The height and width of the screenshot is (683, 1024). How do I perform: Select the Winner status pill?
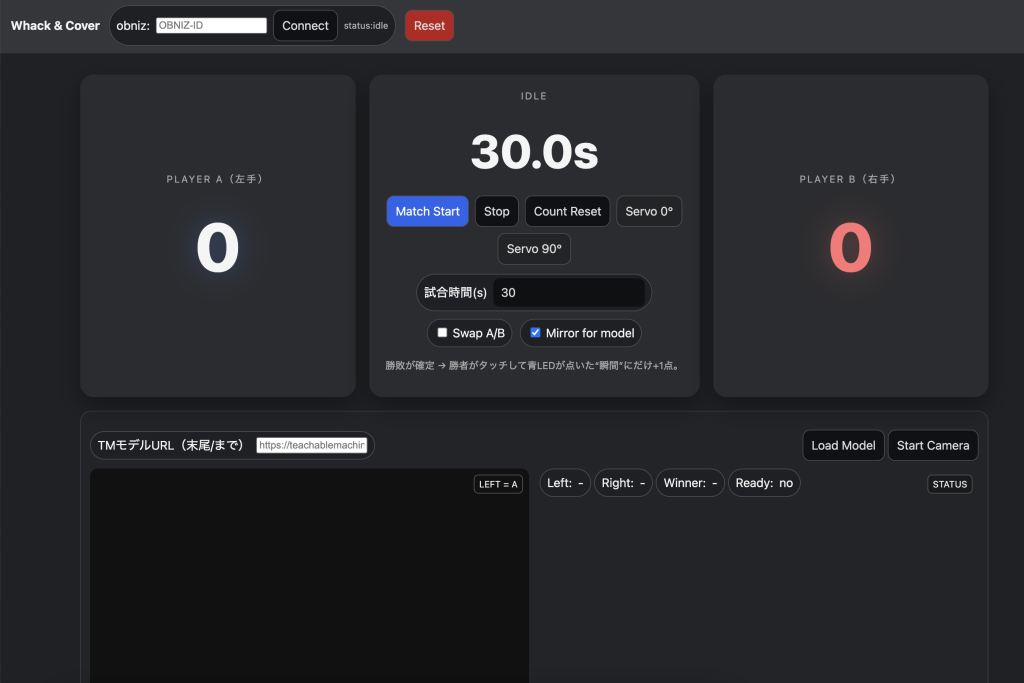click(690, 483)
